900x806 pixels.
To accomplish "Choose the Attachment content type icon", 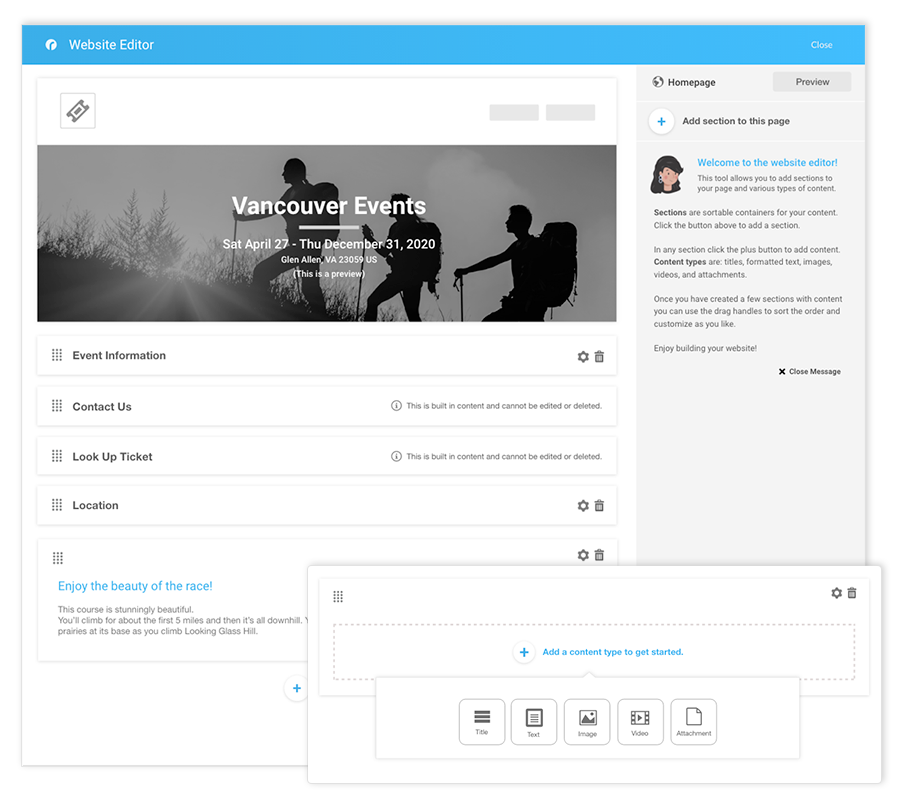I will (x=693, y=721).
